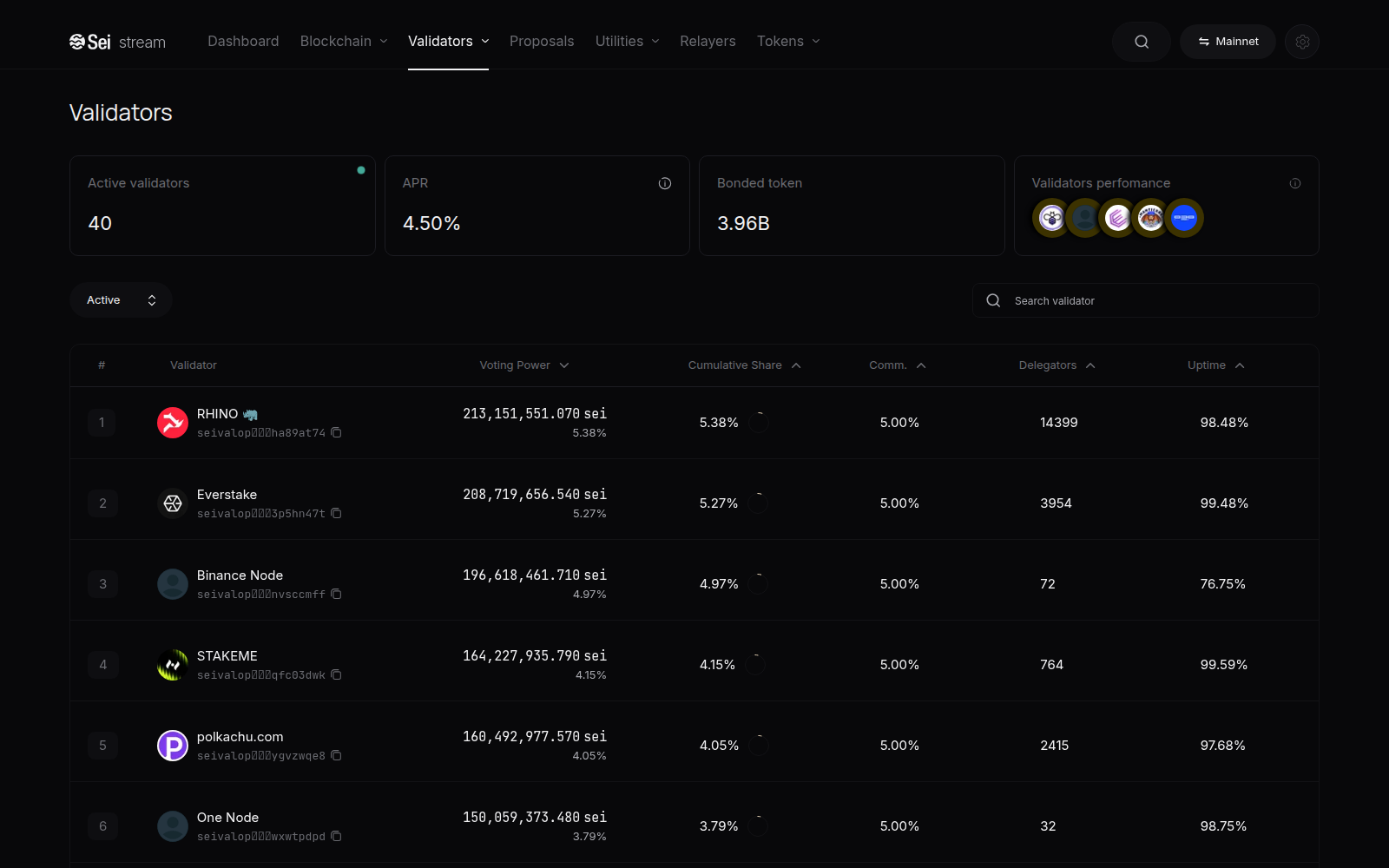The width and height of the screenshot is (1389, 868).
Task: Sort by Comm. column
Action: (x=898, y=365)
